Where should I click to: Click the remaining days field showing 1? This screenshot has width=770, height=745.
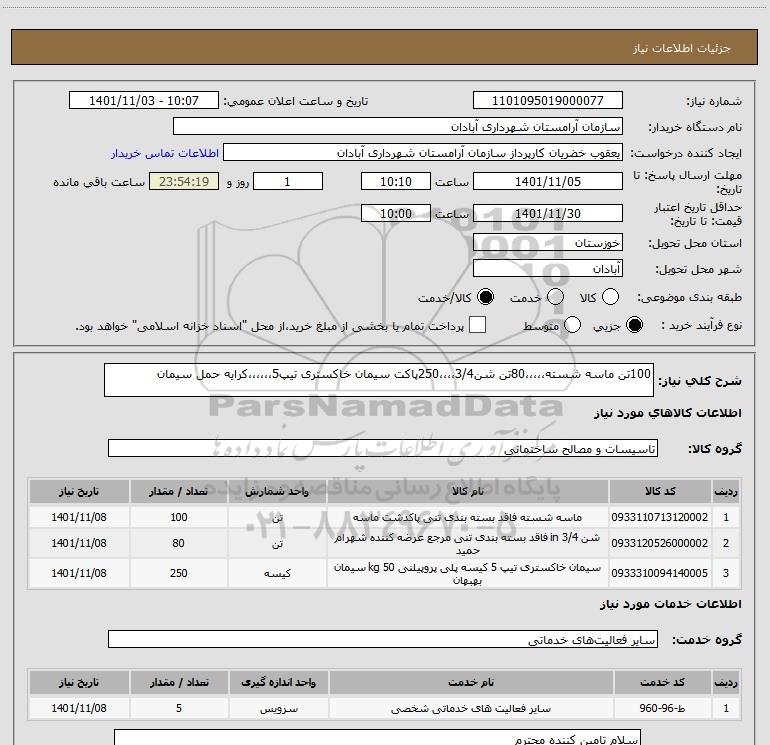coord(288,182)
